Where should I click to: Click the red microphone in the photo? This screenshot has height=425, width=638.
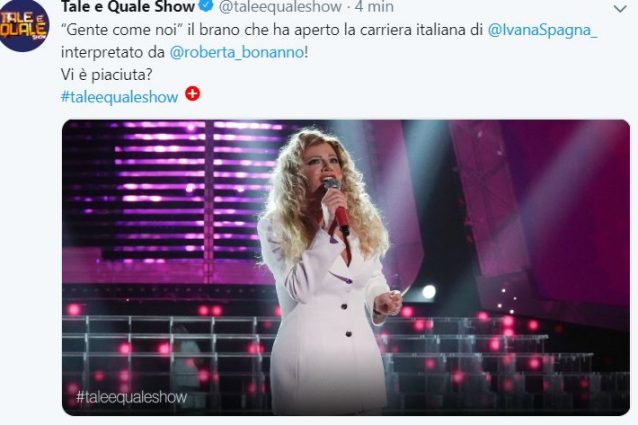point(338,207)
